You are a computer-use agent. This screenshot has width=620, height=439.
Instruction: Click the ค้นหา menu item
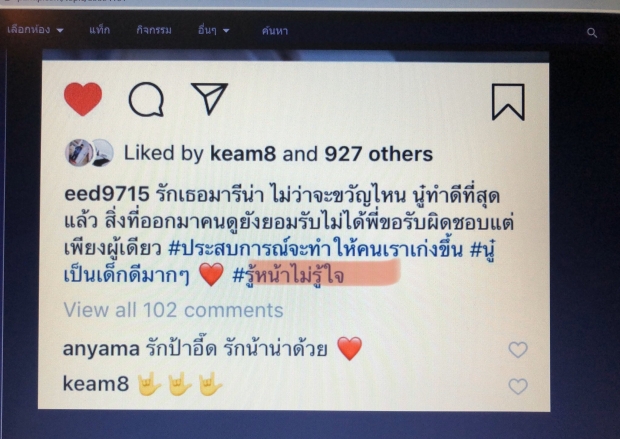point(275,30)
